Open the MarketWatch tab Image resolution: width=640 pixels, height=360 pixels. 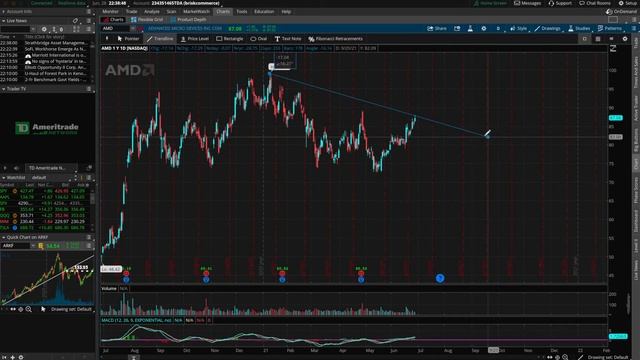tap(196, 11)
